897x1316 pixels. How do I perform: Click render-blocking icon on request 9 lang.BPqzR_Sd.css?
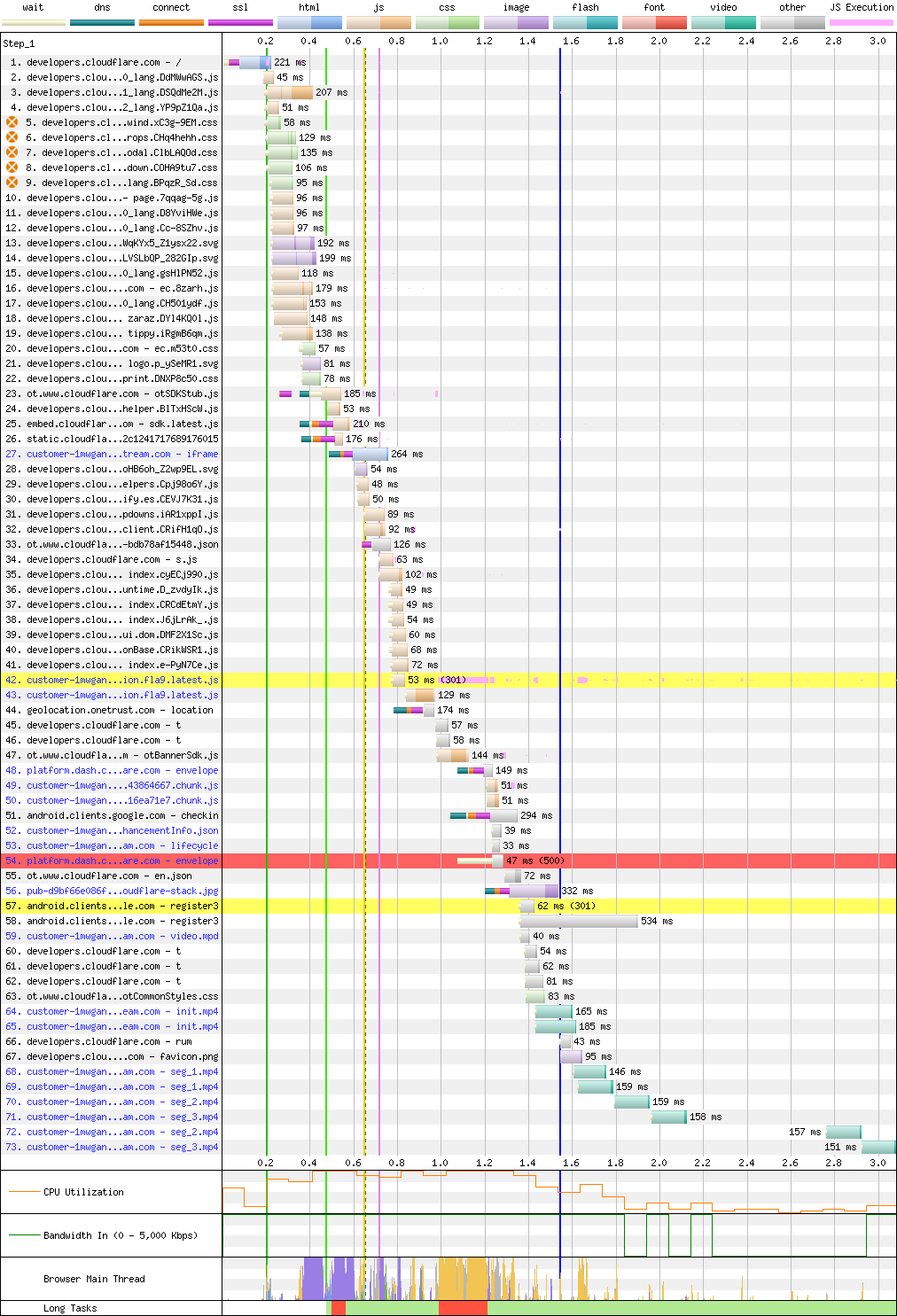(x=12, y=183)
